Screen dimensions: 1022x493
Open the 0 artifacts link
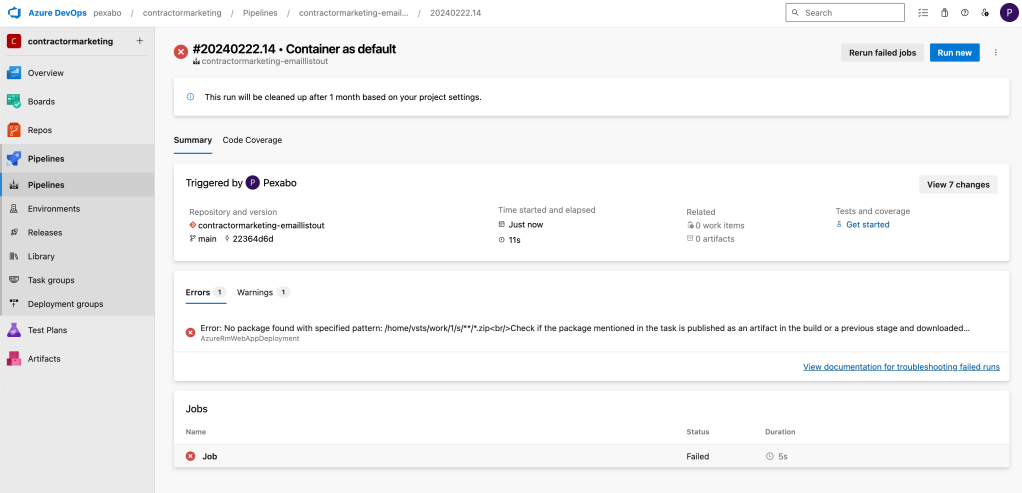714,239
